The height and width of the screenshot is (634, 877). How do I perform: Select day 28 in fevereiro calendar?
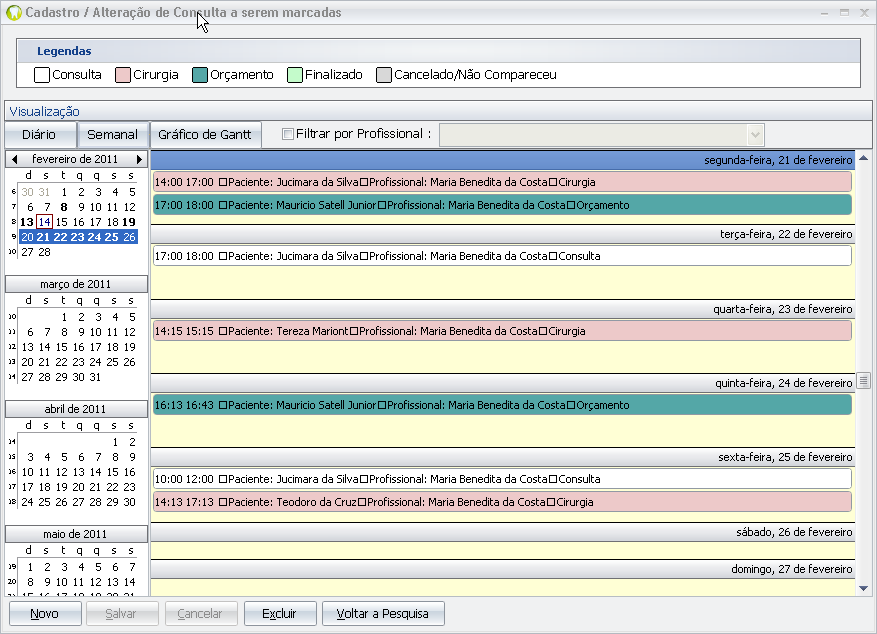45,252
